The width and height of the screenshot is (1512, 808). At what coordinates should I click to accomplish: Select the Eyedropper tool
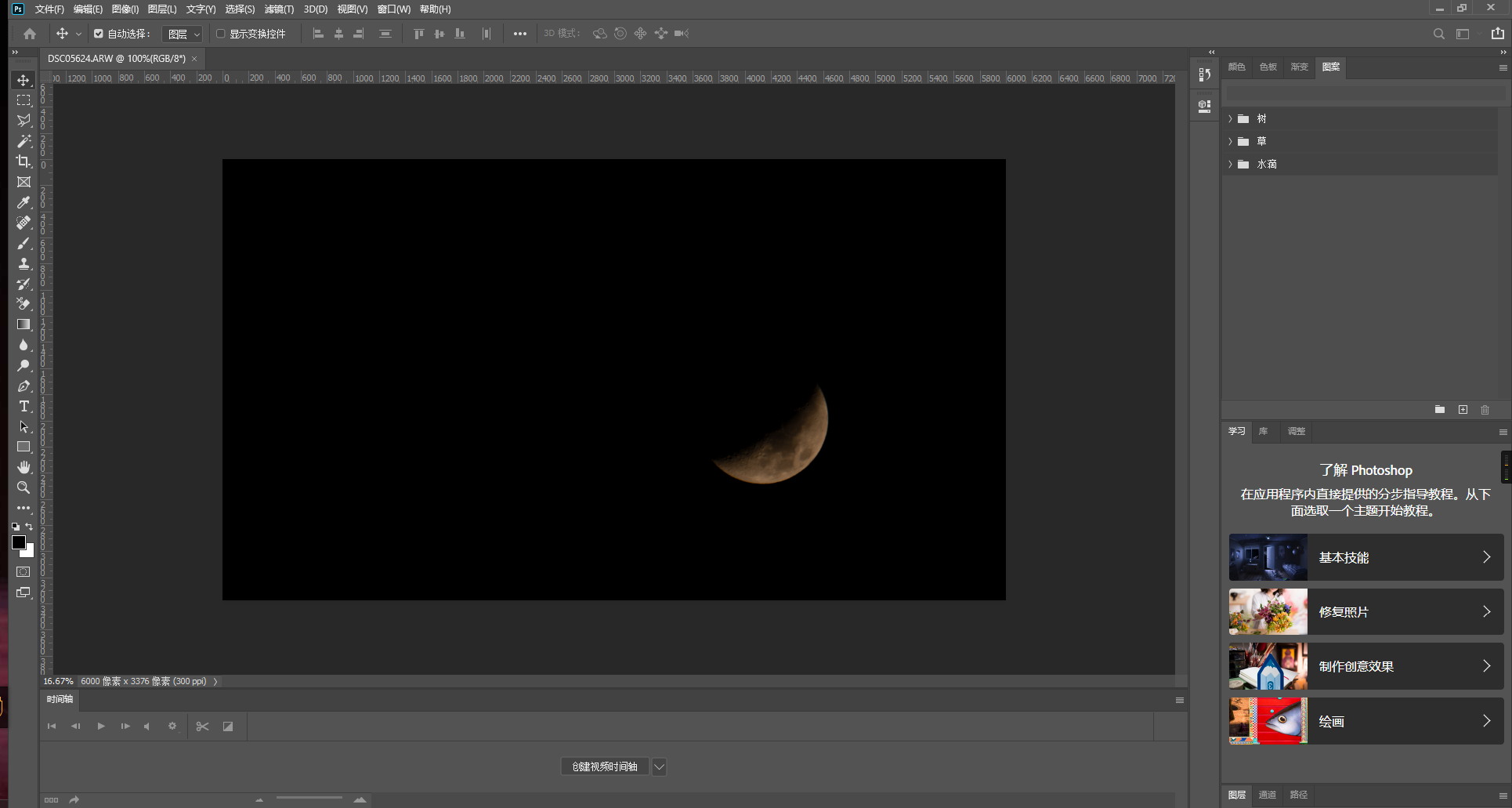point(24,202)
